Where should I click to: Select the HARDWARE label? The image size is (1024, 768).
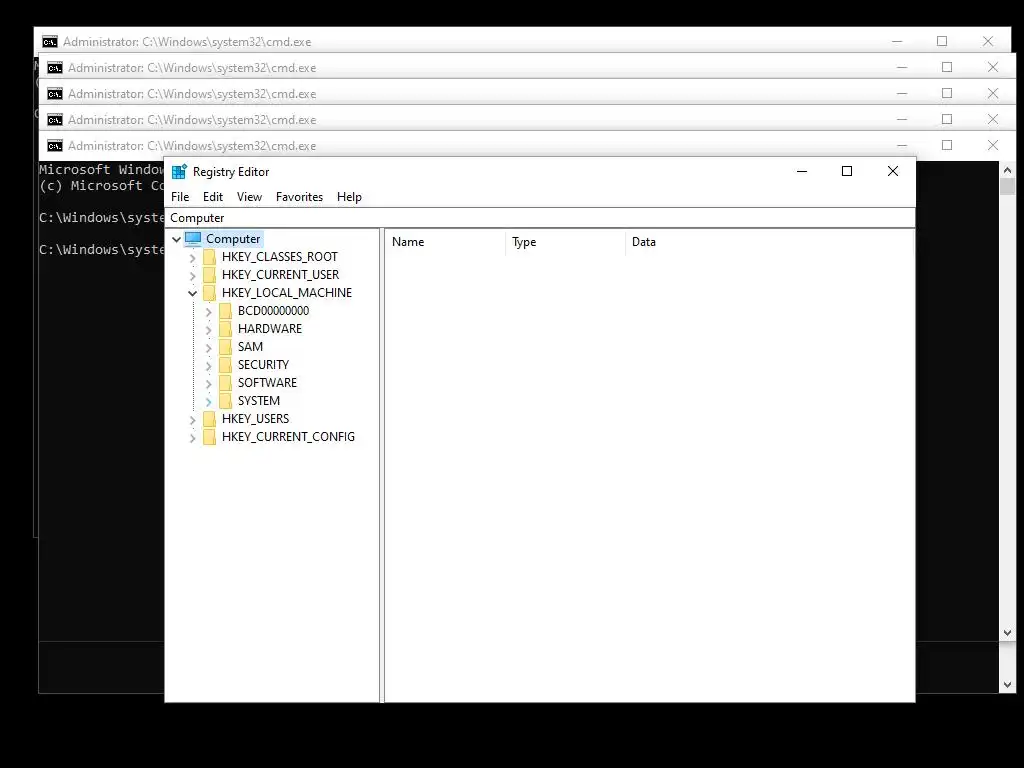click(270, 328)
